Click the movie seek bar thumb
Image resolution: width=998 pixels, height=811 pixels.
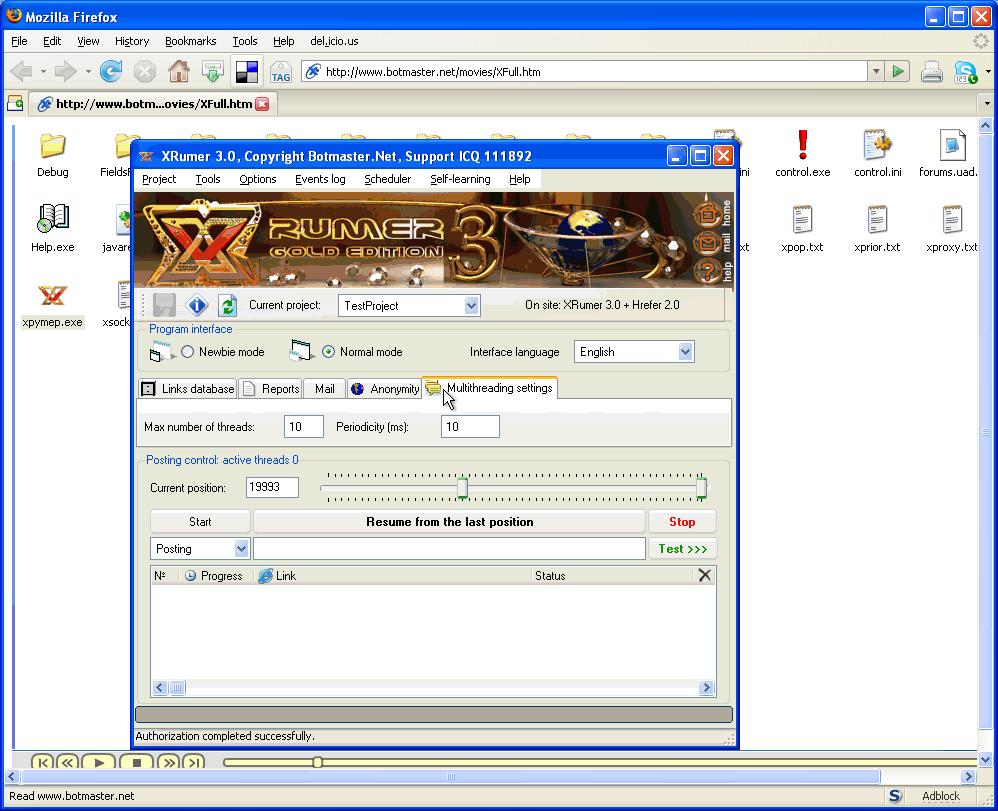318,762
